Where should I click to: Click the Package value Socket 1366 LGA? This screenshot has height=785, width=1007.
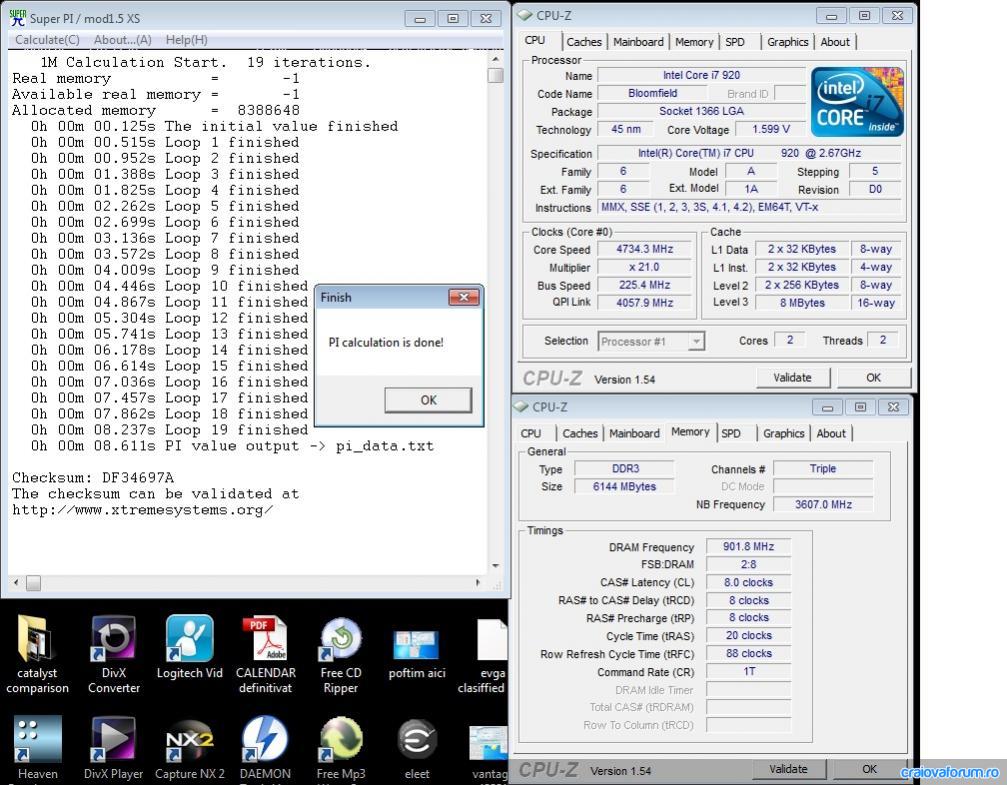click(701, 111)
